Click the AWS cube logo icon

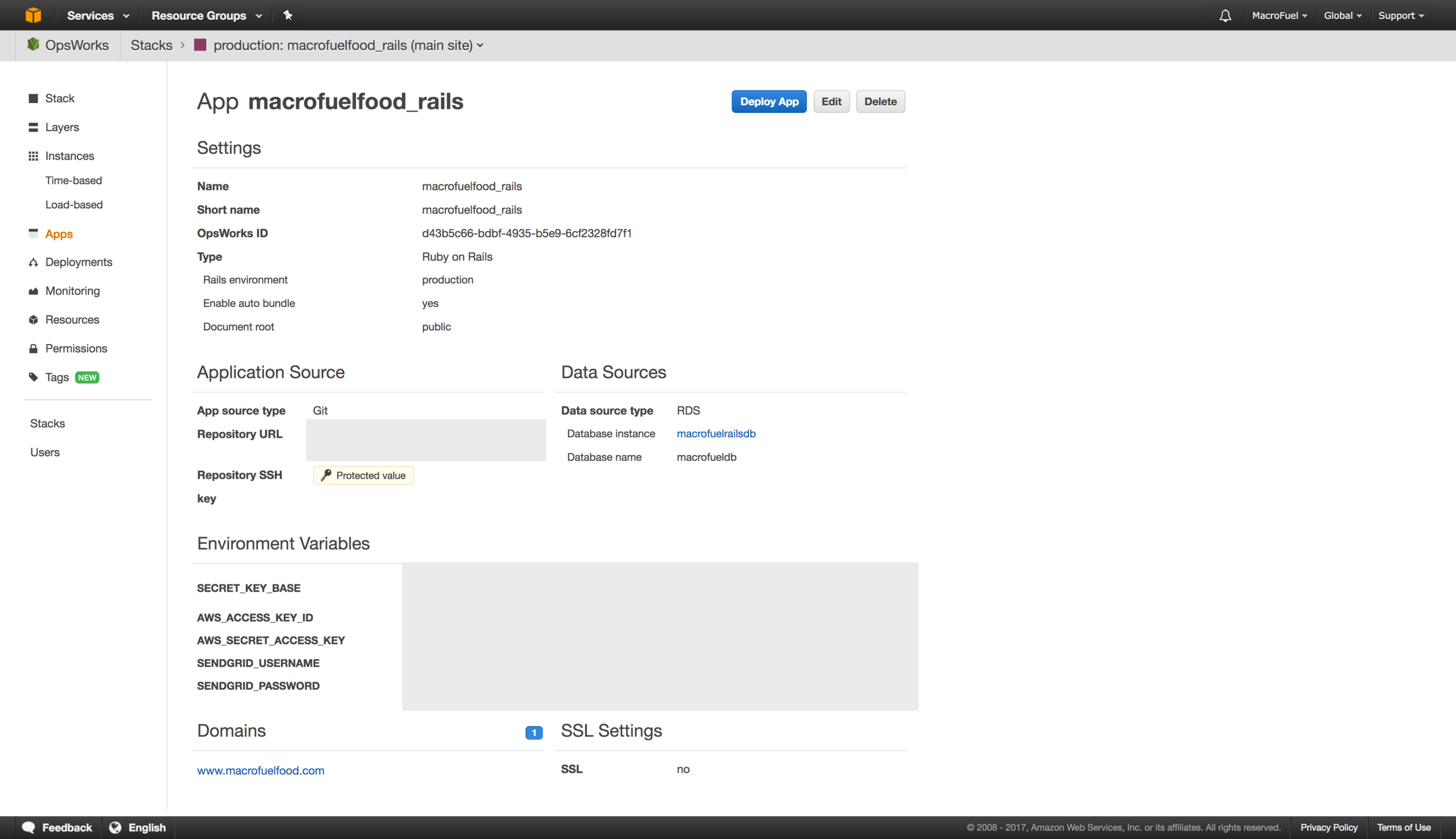[33, 15]
